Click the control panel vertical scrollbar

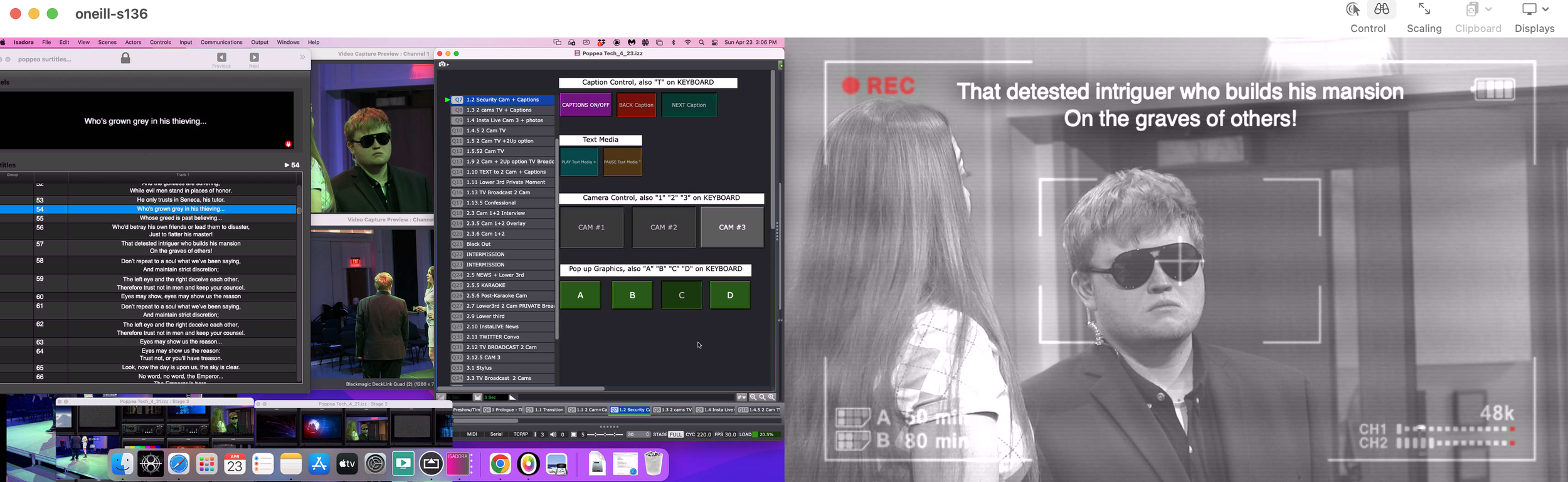773,150
